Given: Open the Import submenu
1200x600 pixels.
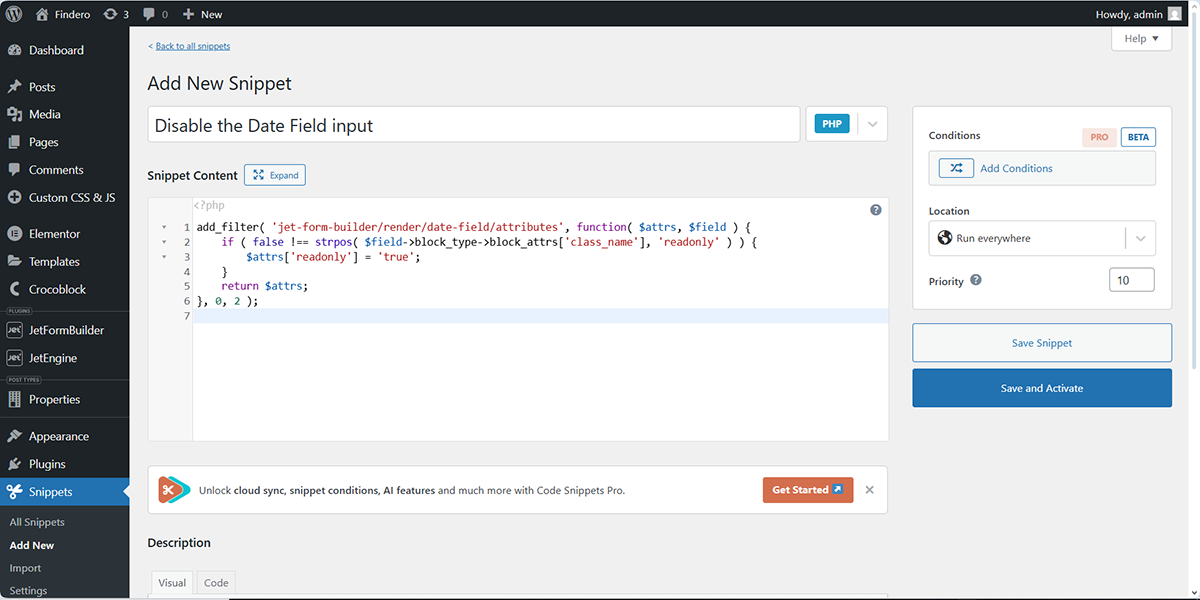Looking at the screenshot, I should pyautogui.click(x=25, y=568).
